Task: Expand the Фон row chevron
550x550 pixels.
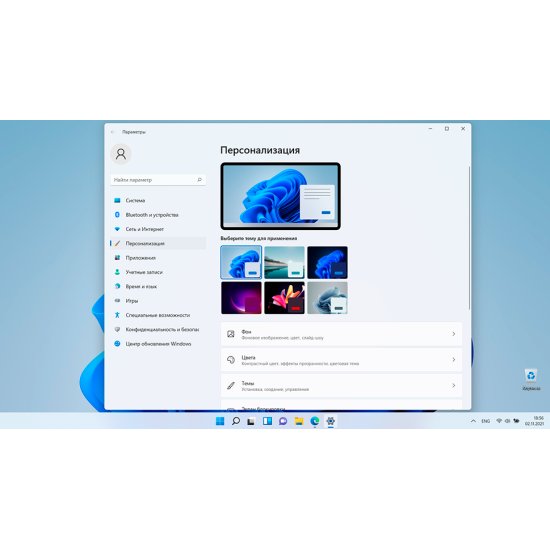Action: (x=454, y=334)
